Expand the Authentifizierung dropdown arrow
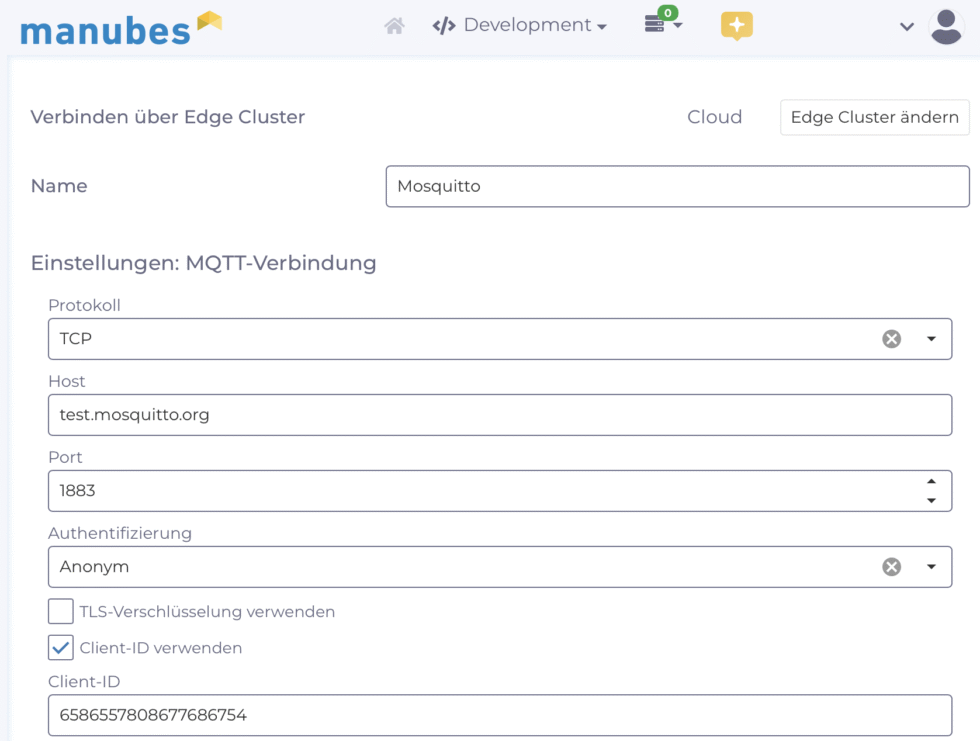 click(931, 567)
